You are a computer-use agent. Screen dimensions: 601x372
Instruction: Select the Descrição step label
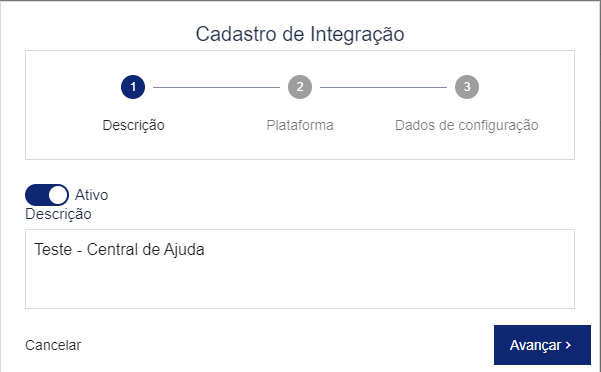click(133, 125)
